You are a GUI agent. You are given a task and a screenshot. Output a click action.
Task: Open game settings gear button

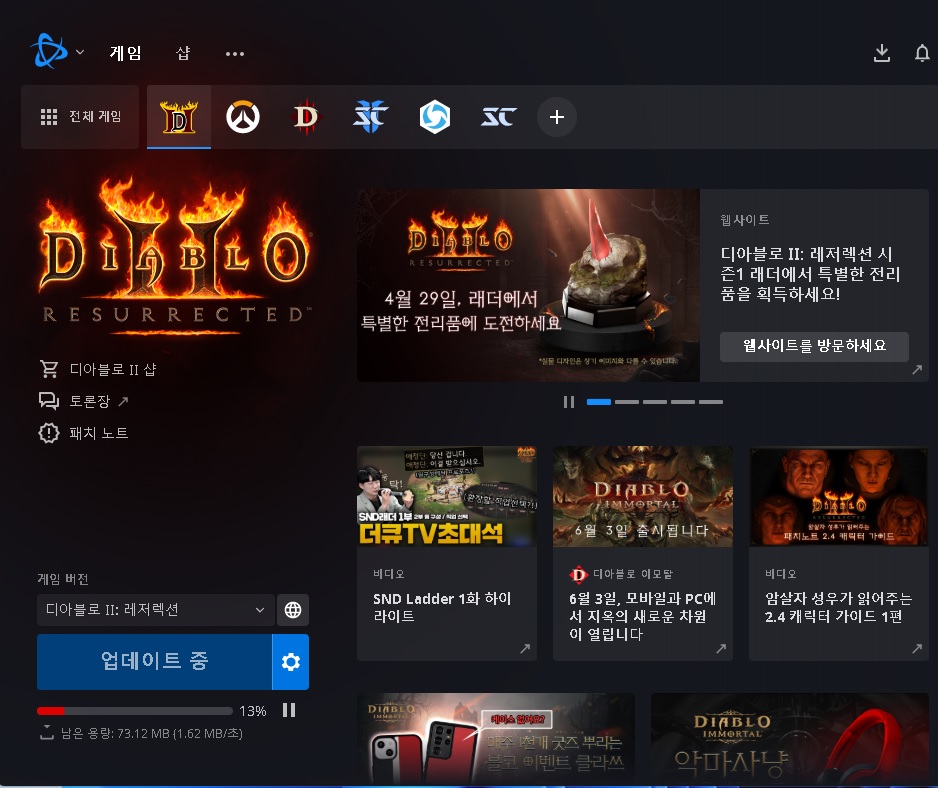(291, 661)
